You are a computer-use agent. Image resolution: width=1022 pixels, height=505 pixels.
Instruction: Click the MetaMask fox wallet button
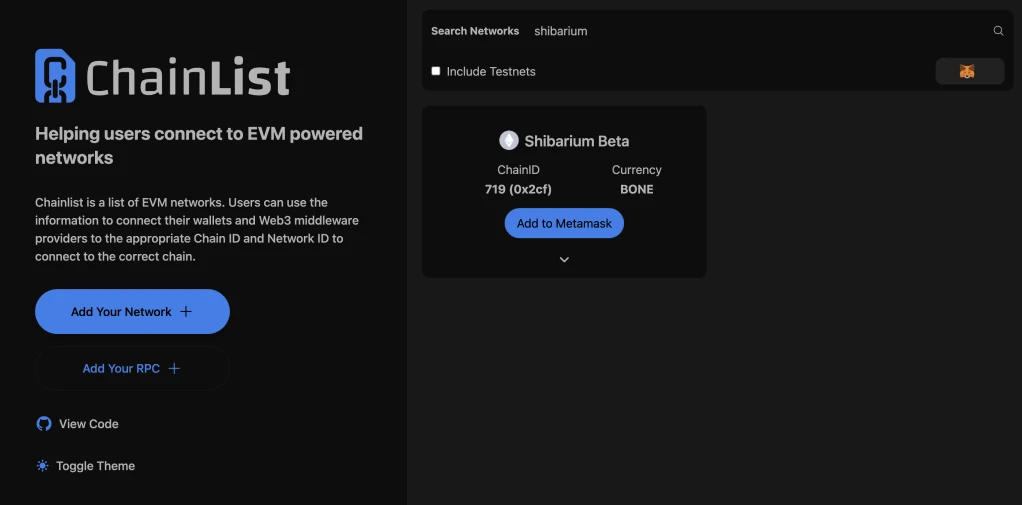click(x=969, y=71)
